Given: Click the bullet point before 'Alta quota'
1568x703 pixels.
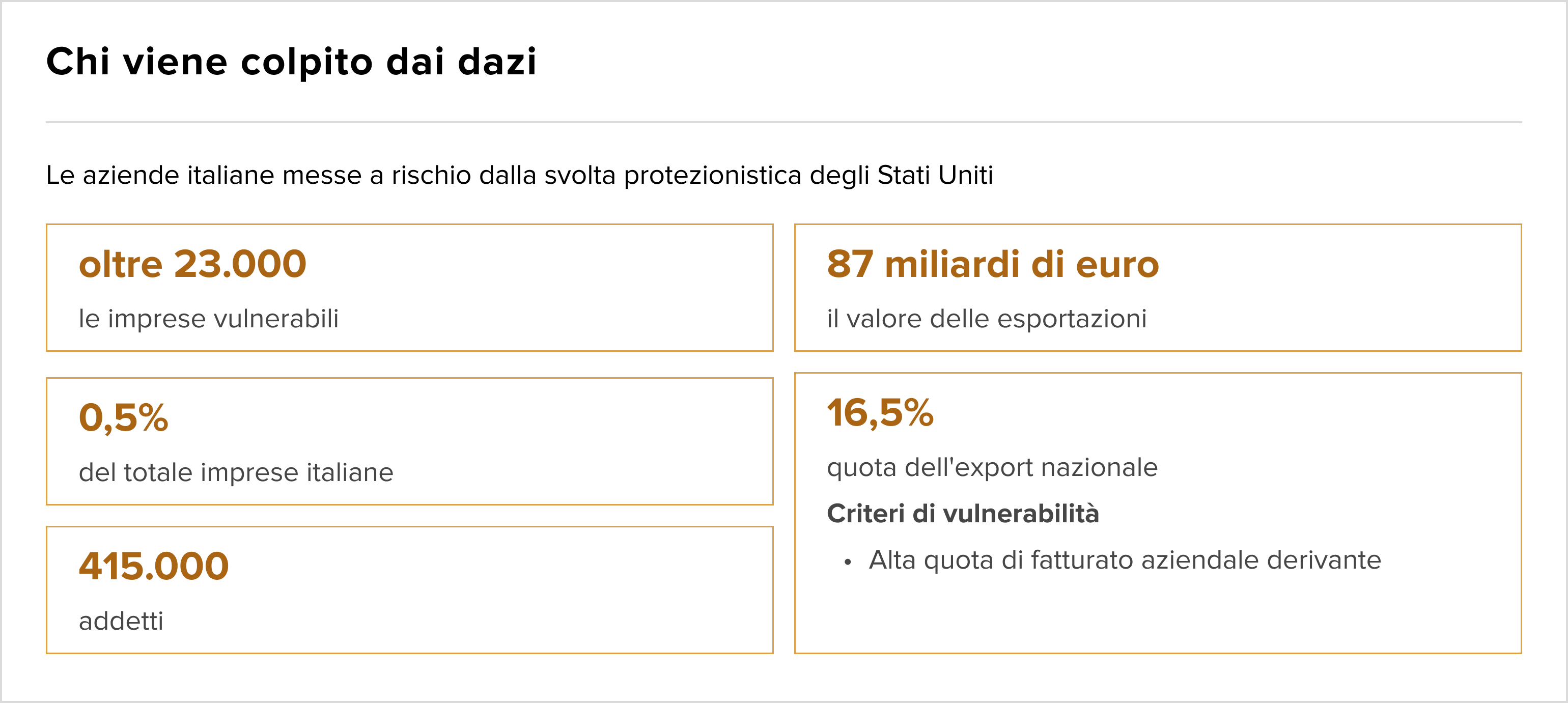Looking at the screenshot, I should 847,563.
